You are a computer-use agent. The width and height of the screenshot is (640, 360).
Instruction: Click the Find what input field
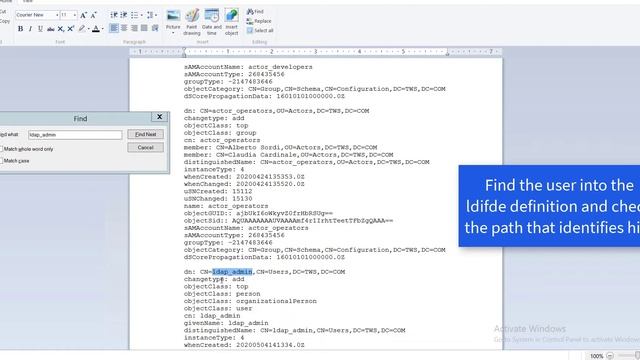tap(75, 135)
